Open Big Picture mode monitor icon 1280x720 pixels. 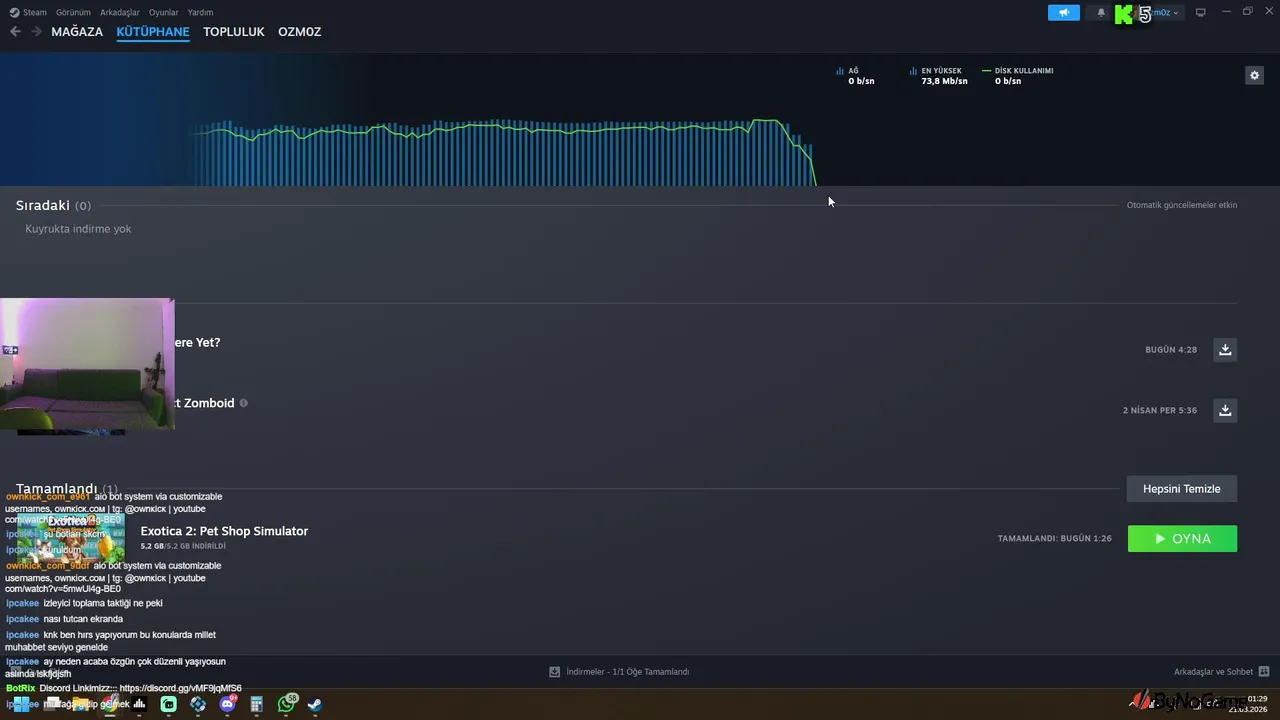(1201, 12)
